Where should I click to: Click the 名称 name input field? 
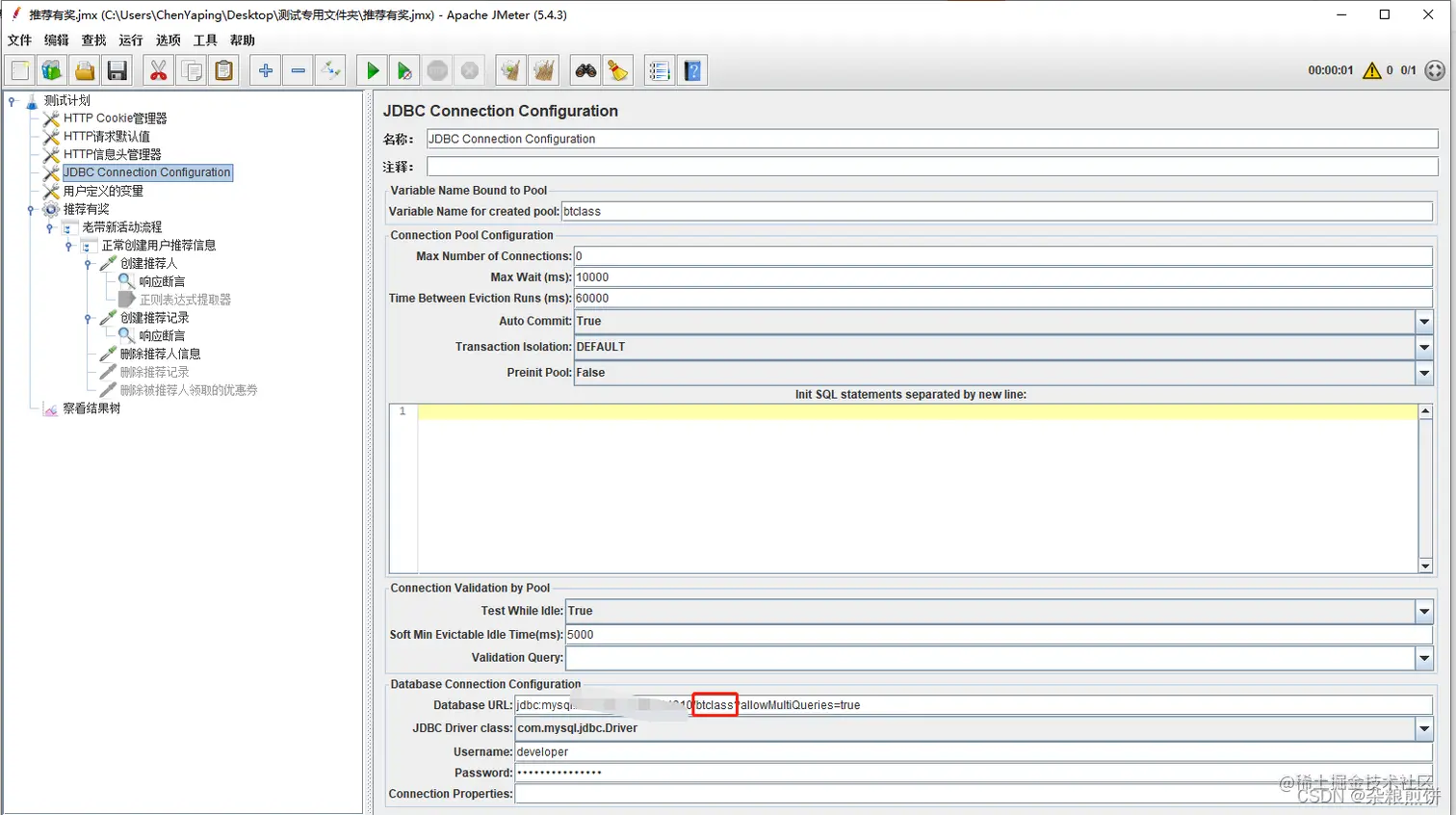click(x=932, y=139)
